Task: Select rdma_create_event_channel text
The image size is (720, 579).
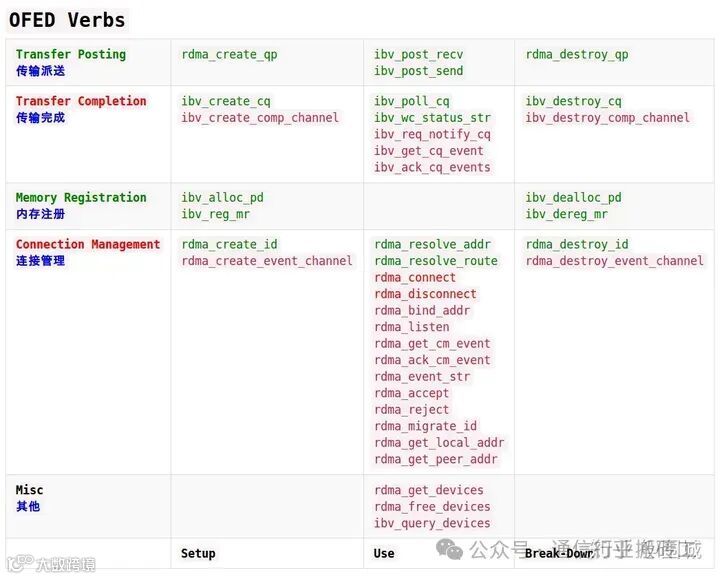Action: [267, 261]
